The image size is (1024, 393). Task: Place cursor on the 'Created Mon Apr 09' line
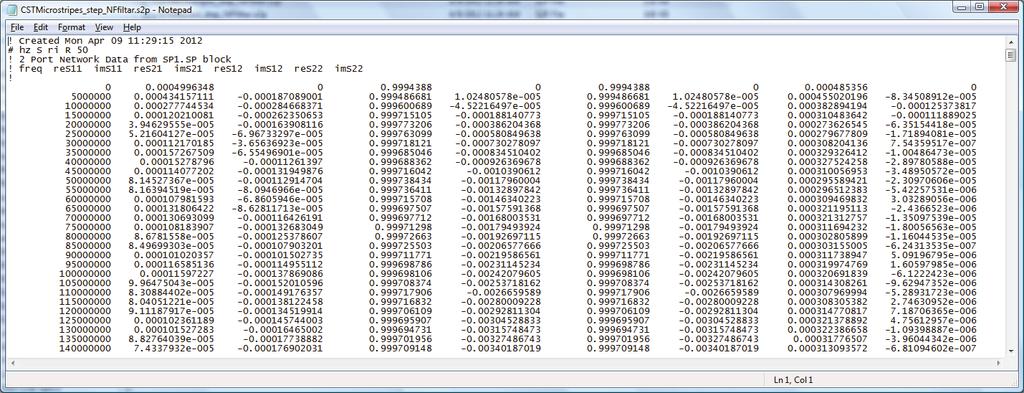(74, 40)
